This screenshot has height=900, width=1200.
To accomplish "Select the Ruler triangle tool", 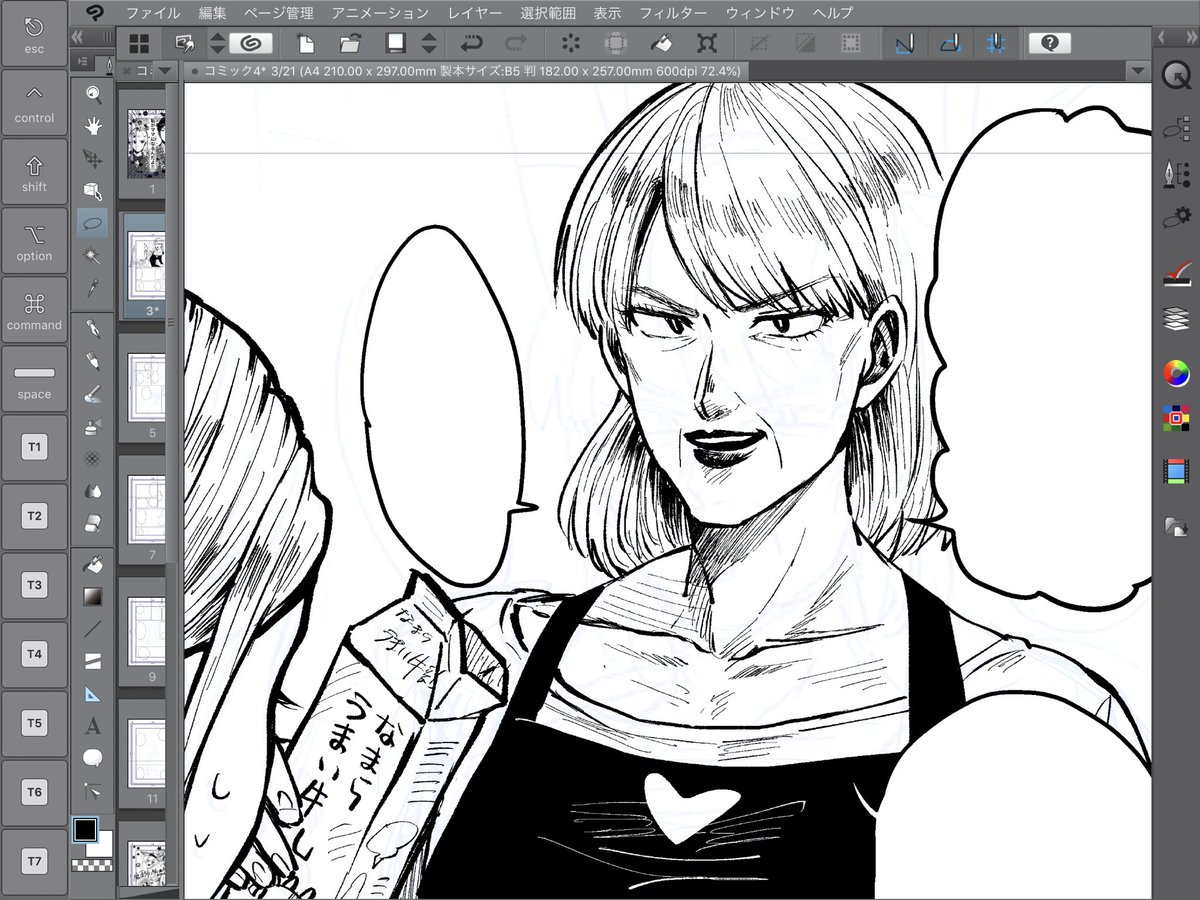I will [93, 693].
